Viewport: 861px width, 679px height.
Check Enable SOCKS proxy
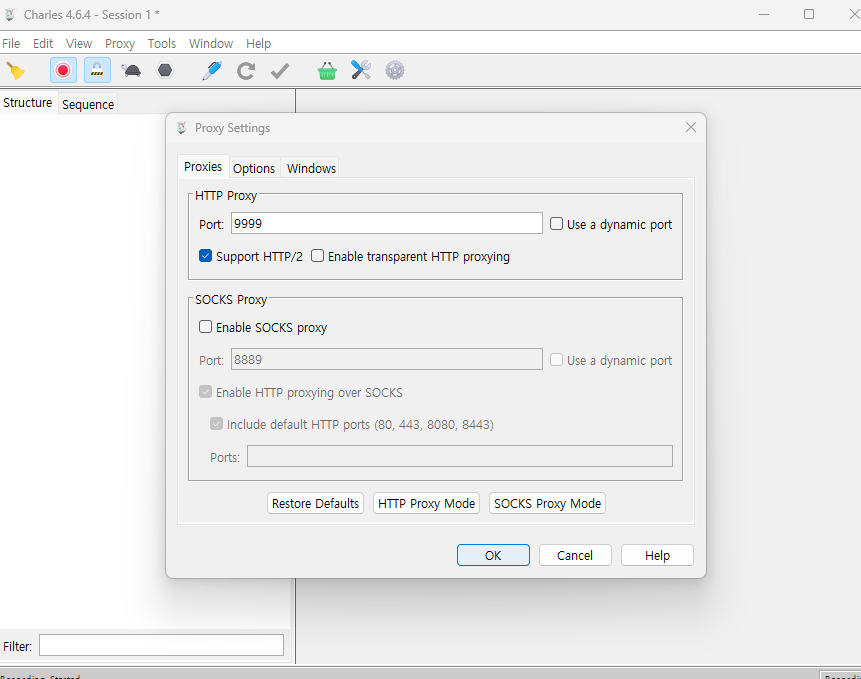[205, 327]
